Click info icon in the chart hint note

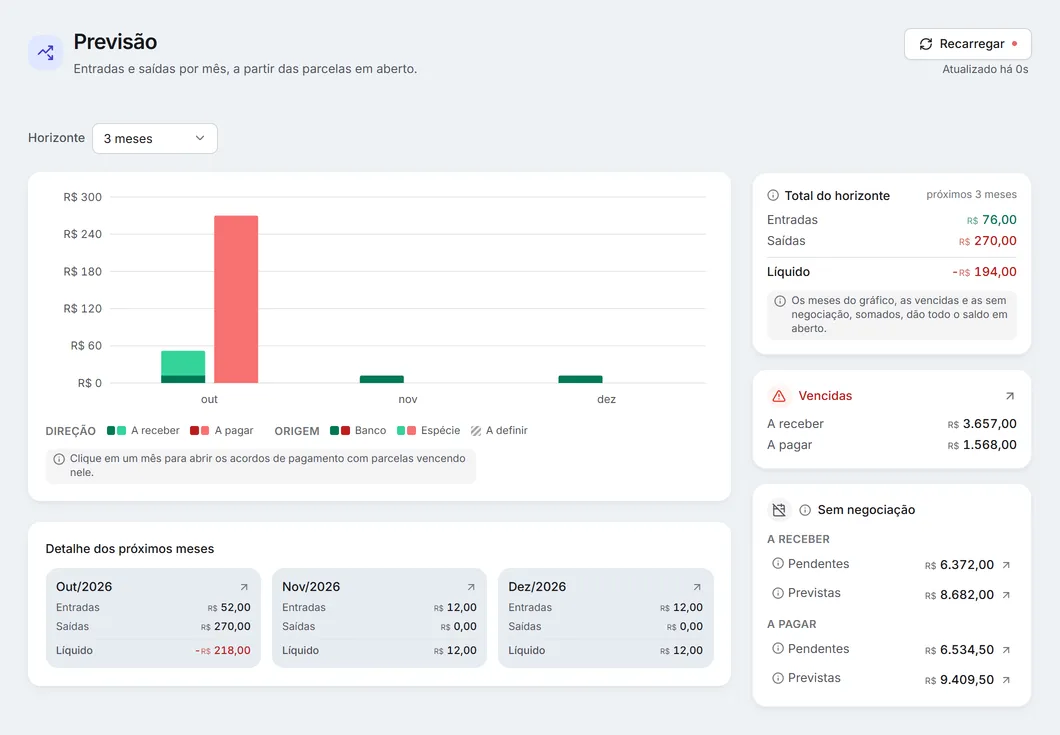(x=59, y=459)
